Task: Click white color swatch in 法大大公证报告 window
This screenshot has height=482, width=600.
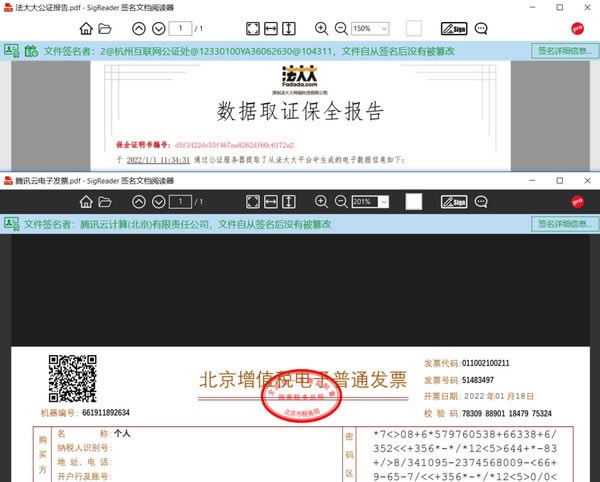Action: [x=414, y=29]
